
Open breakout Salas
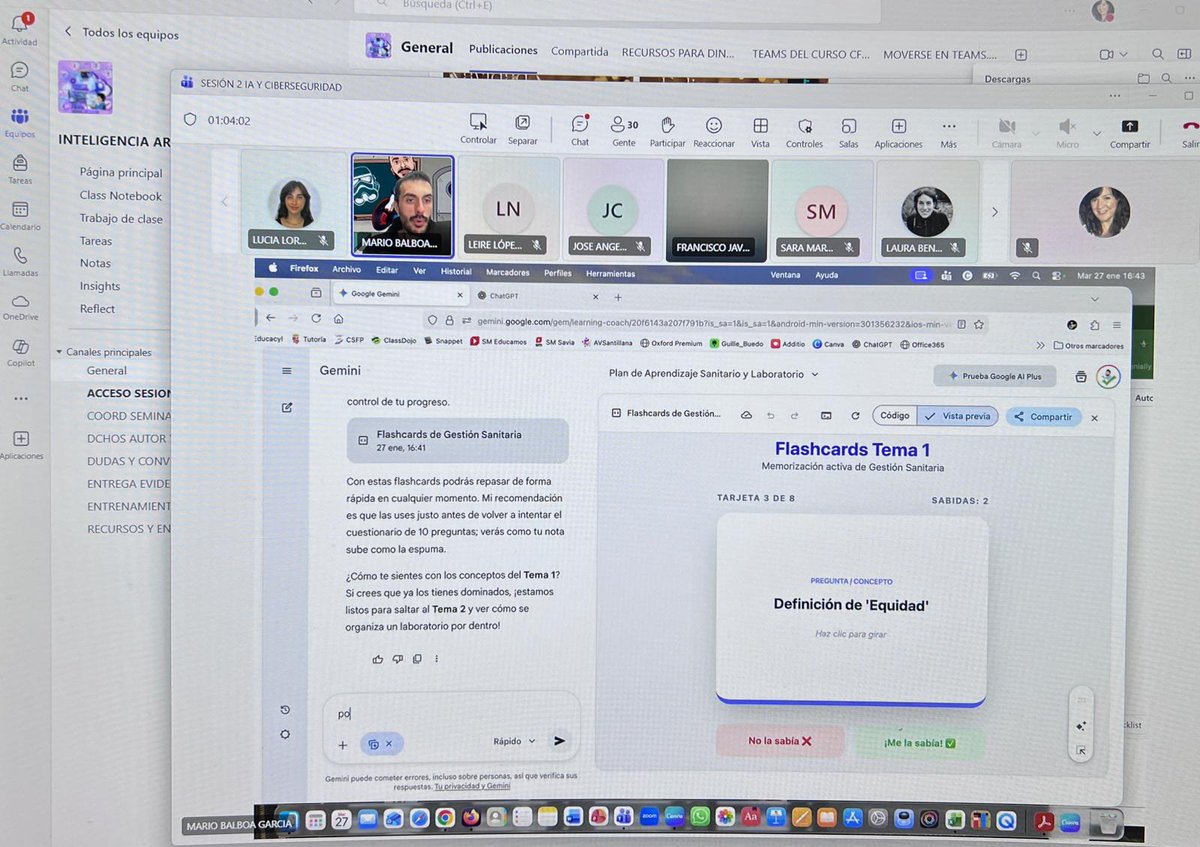coord(848,131)
